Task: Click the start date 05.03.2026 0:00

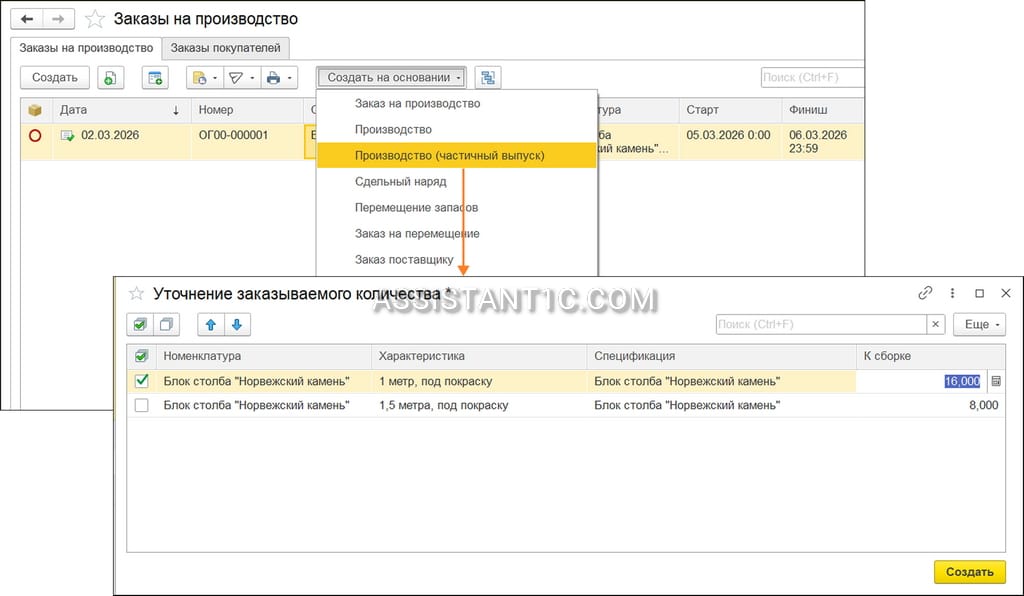Action: [x=728, y=135]
